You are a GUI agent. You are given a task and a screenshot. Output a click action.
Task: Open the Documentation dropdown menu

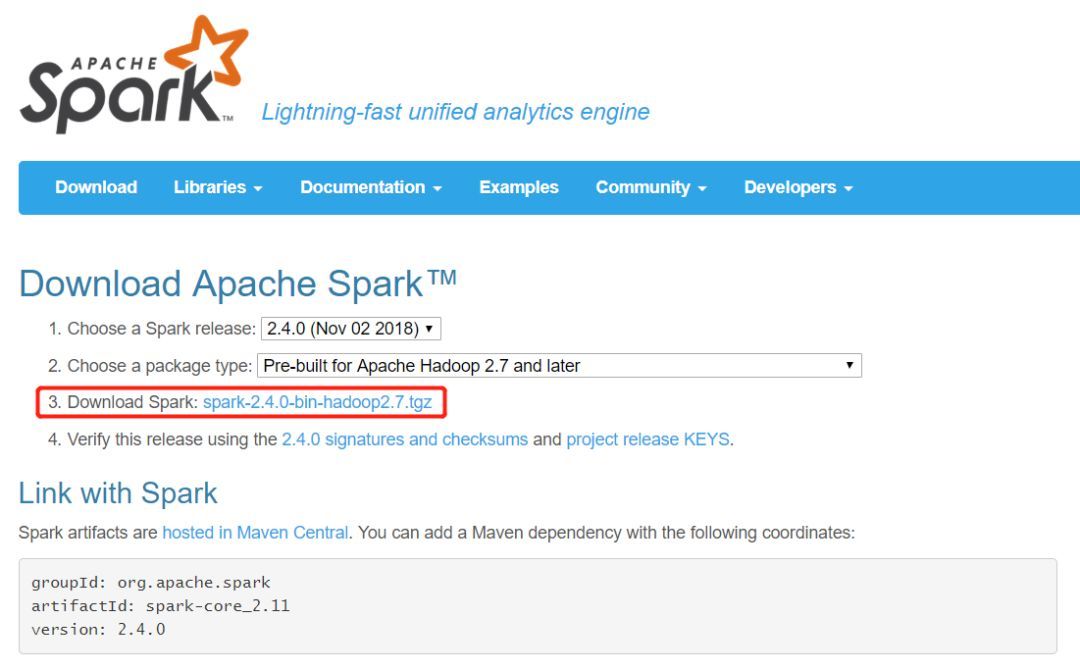click(x=371, y=187)
